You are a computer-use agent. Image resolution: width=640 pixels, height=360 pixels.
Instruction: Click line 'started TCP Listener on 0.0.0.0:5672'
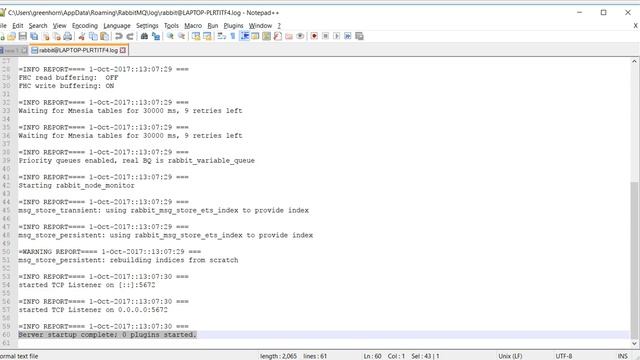click(93, 310)
